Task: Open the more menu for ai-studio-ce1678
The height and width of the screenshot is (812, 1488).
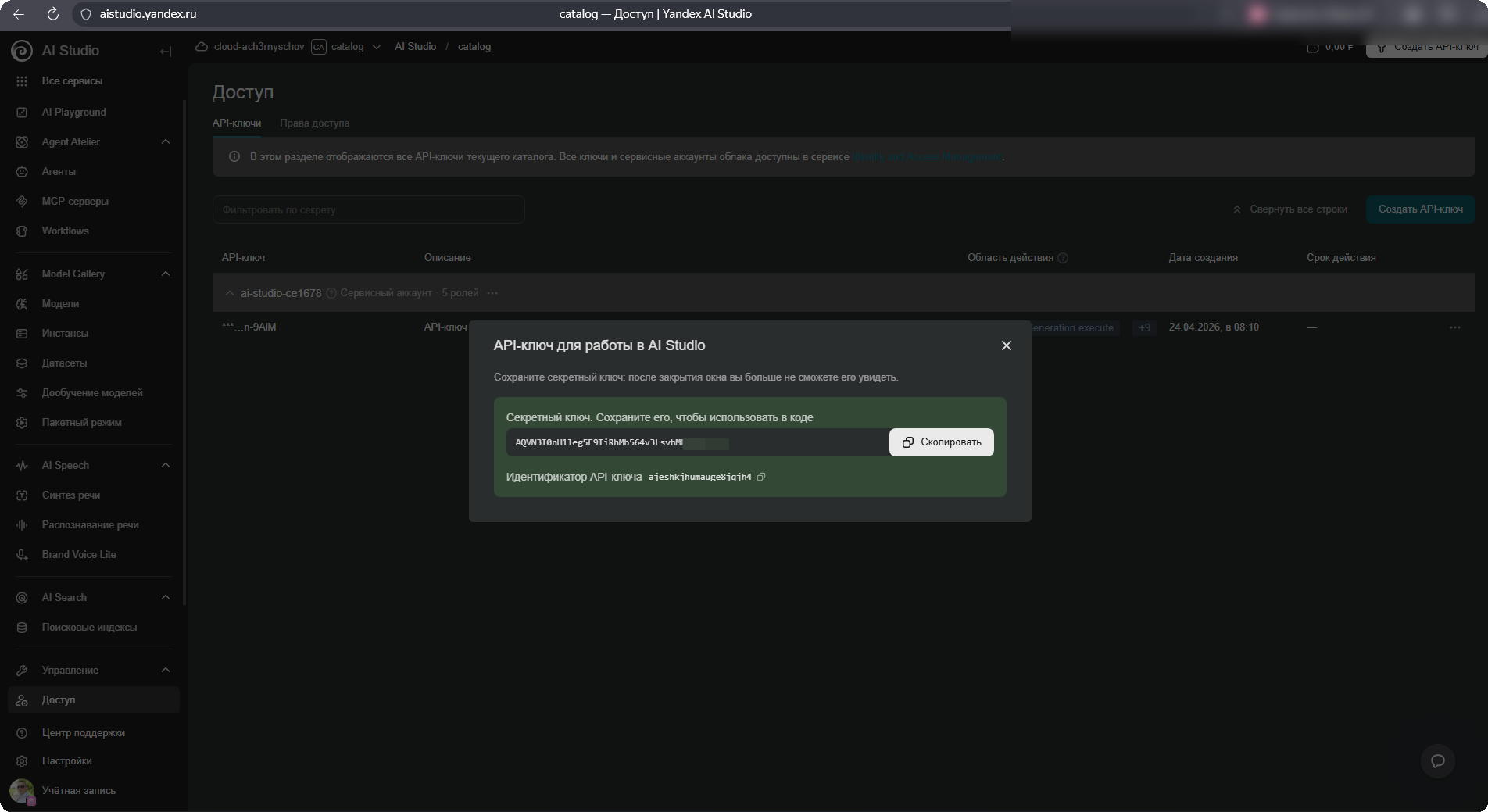Action: (492, 293)
